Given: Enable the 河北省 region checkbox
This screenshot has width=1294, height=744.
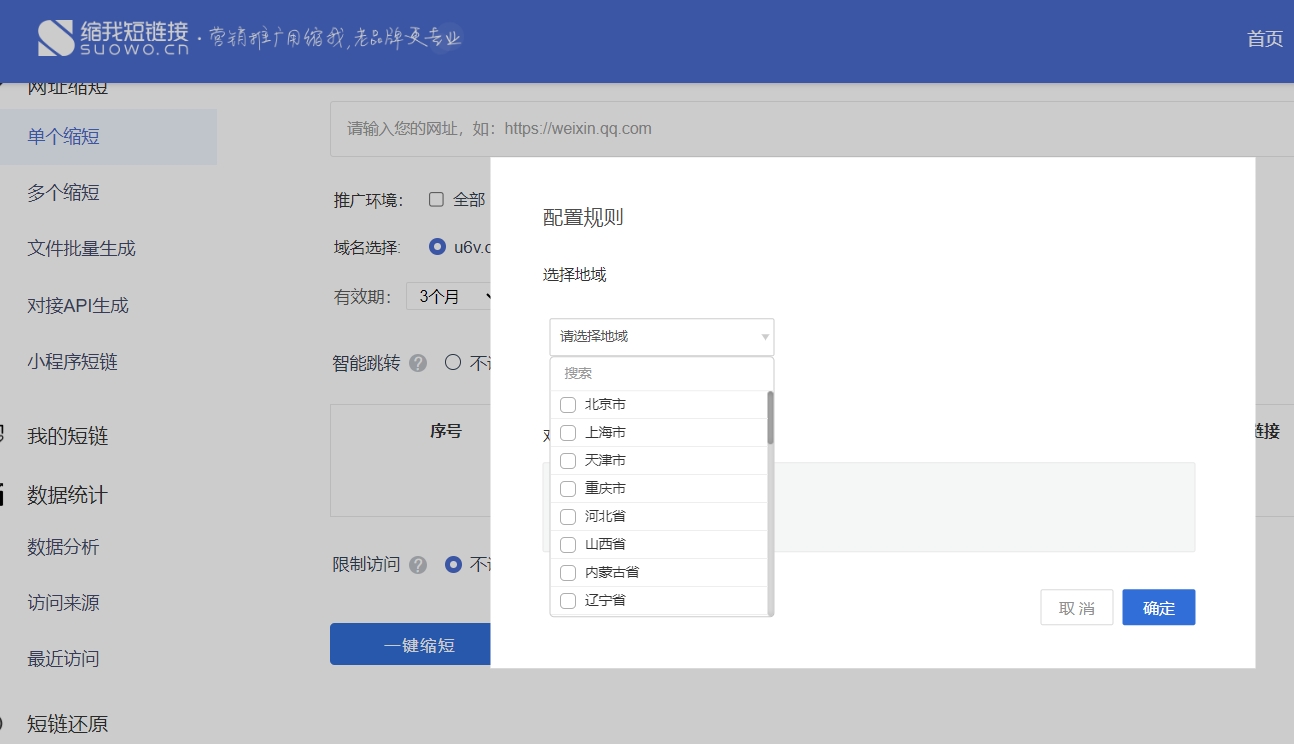Looking at the screenshot, I should tap(568, 517).
